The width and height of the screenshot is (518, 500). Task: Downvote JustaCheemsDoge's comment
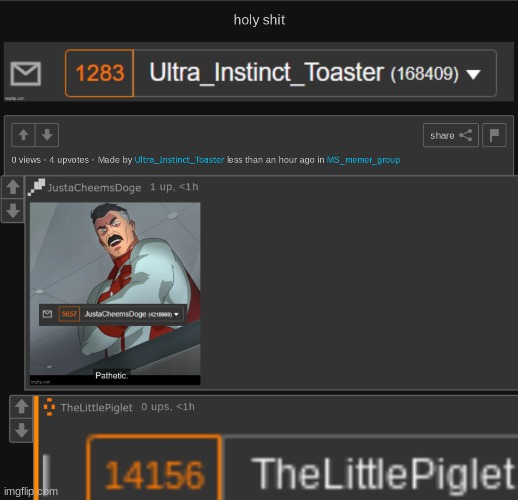(x=13, y=210)
